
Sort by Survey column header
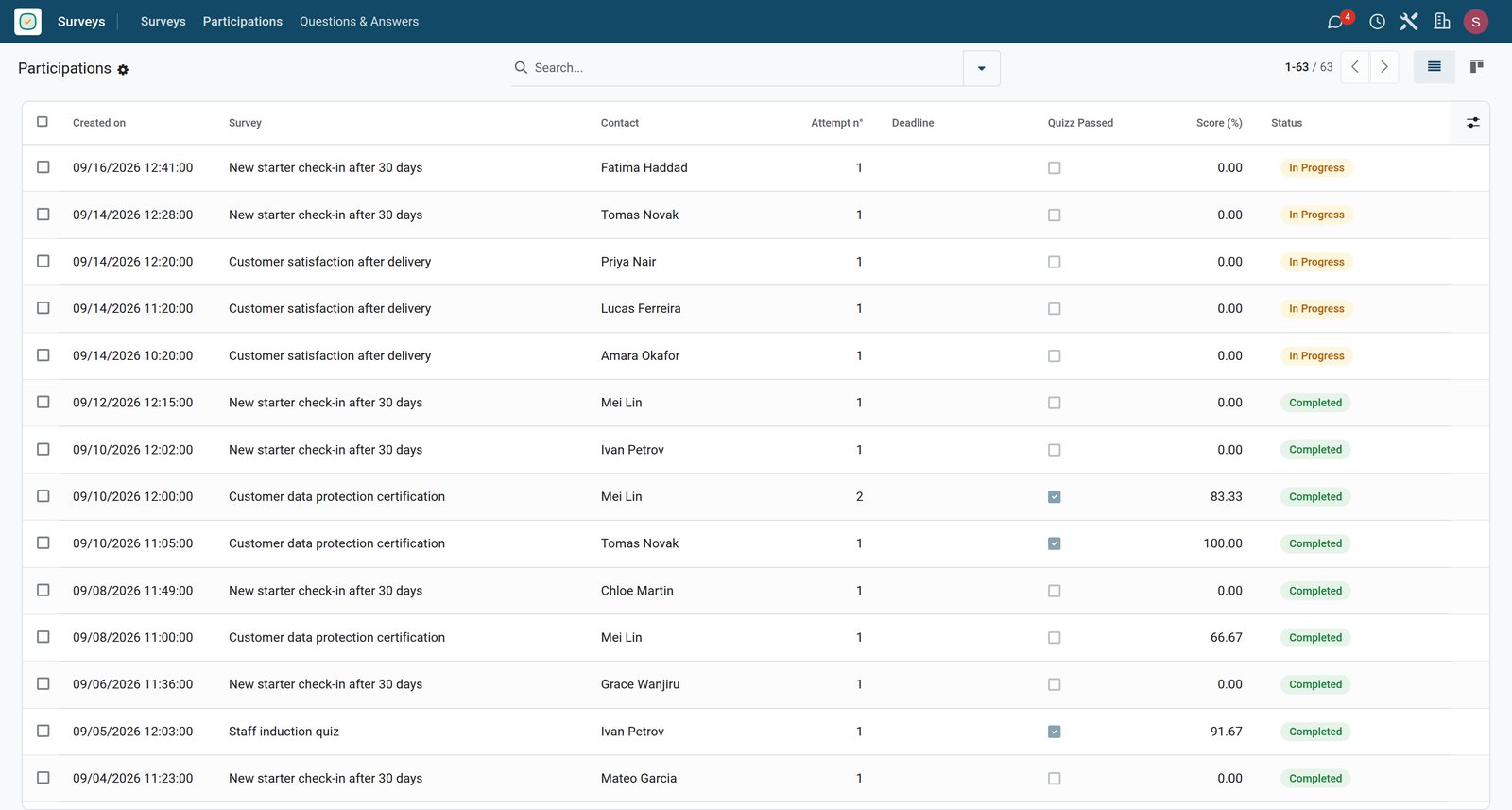245,123
